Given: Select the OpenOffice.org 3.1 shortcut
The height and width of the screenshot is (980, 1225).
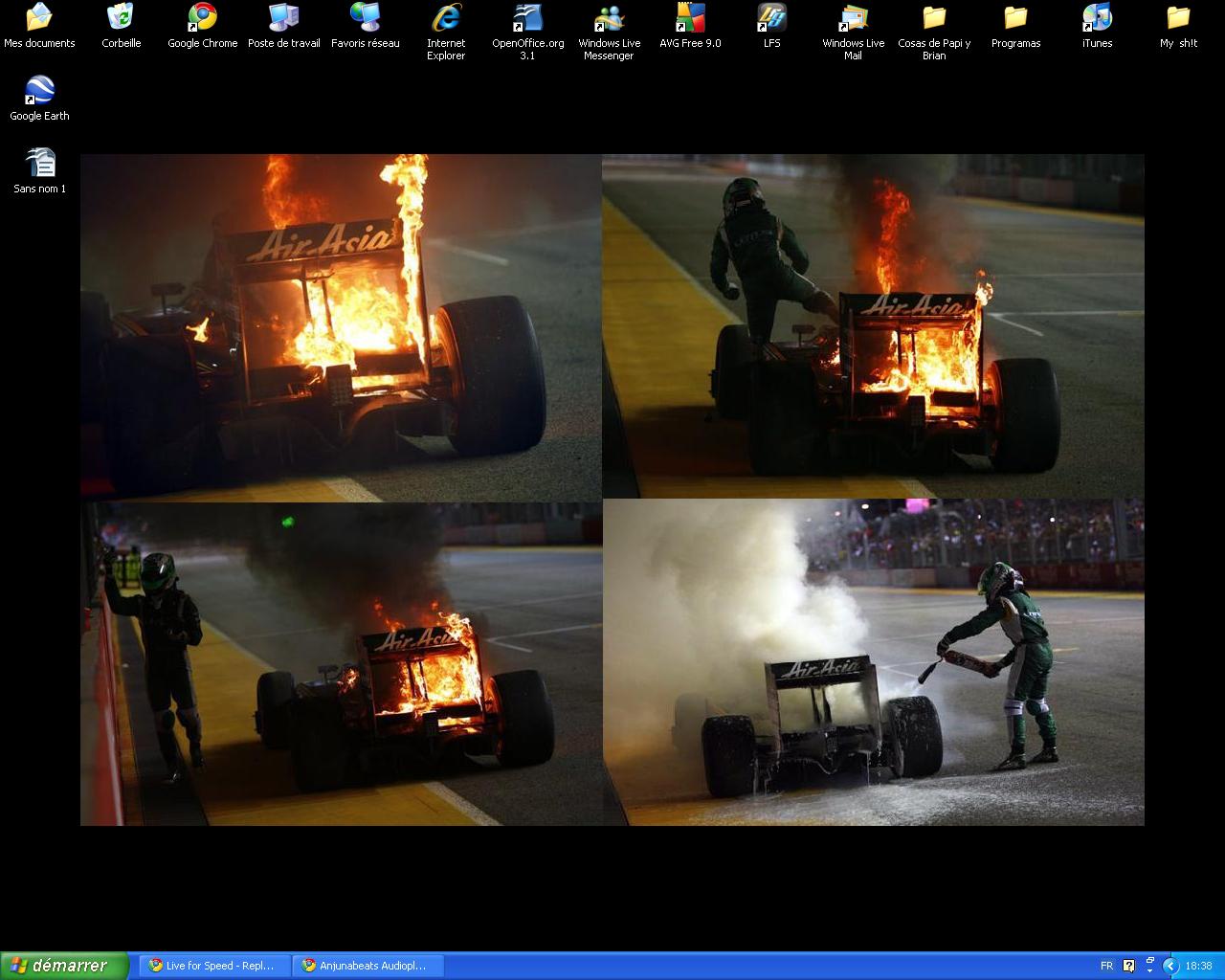Looking at the screenshot, I should [x=527, y=32].
